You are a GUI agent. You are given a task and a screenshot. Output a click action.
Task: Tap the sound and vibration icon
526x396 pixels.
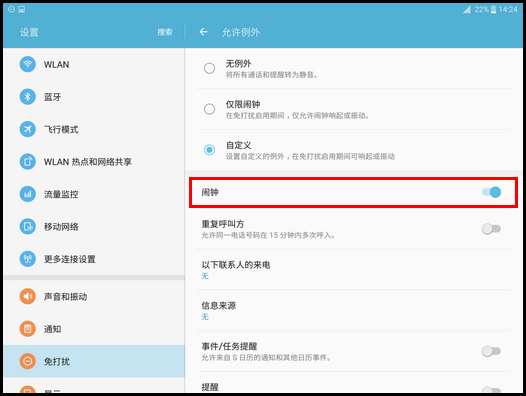(x=28, y=296)
